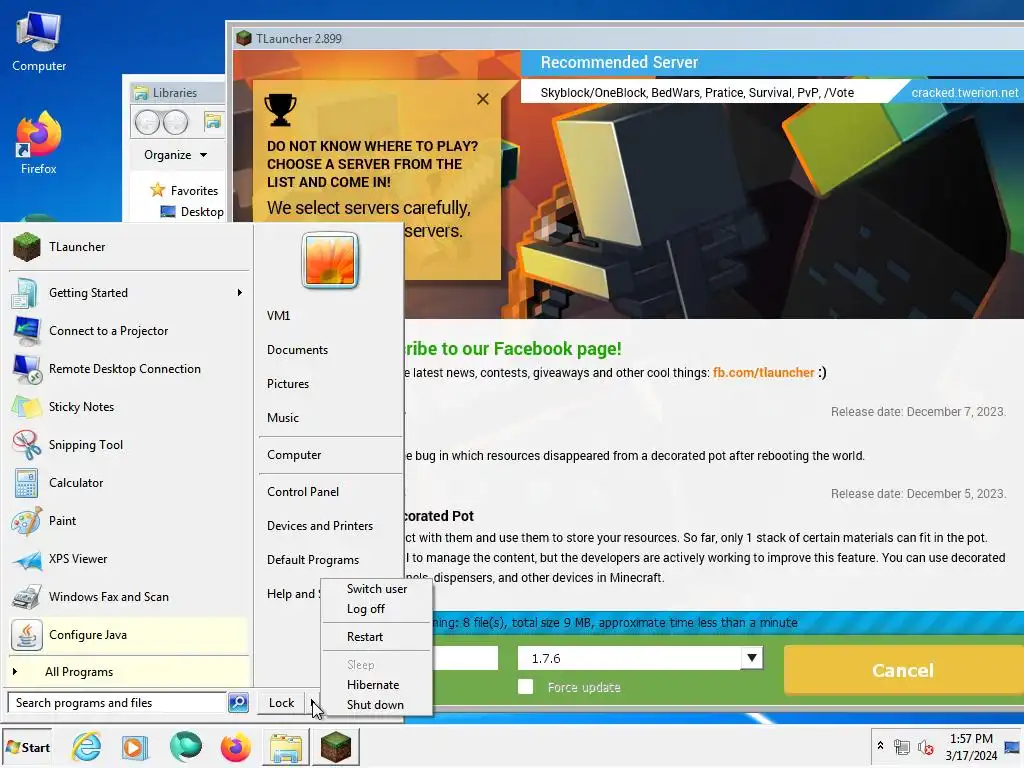Click the search magnifier icon
This screenshot has height=768, width=1024.
pos(238,703)
